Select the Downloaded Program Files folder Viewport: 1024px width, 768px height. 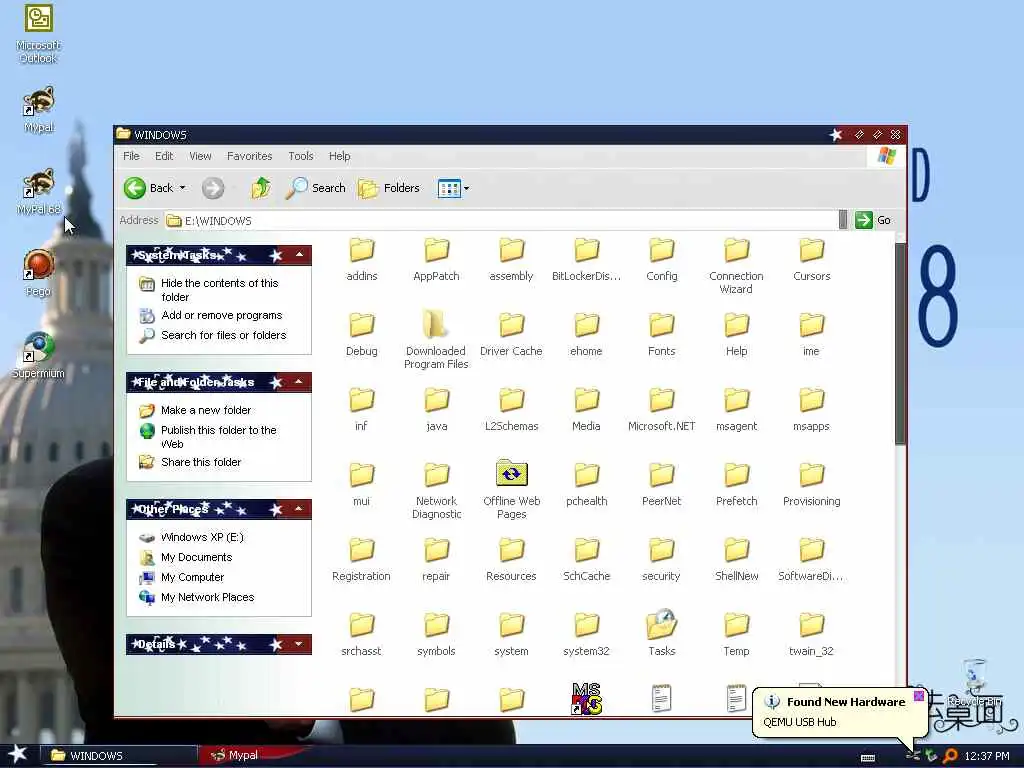click(x=436, y=340)
